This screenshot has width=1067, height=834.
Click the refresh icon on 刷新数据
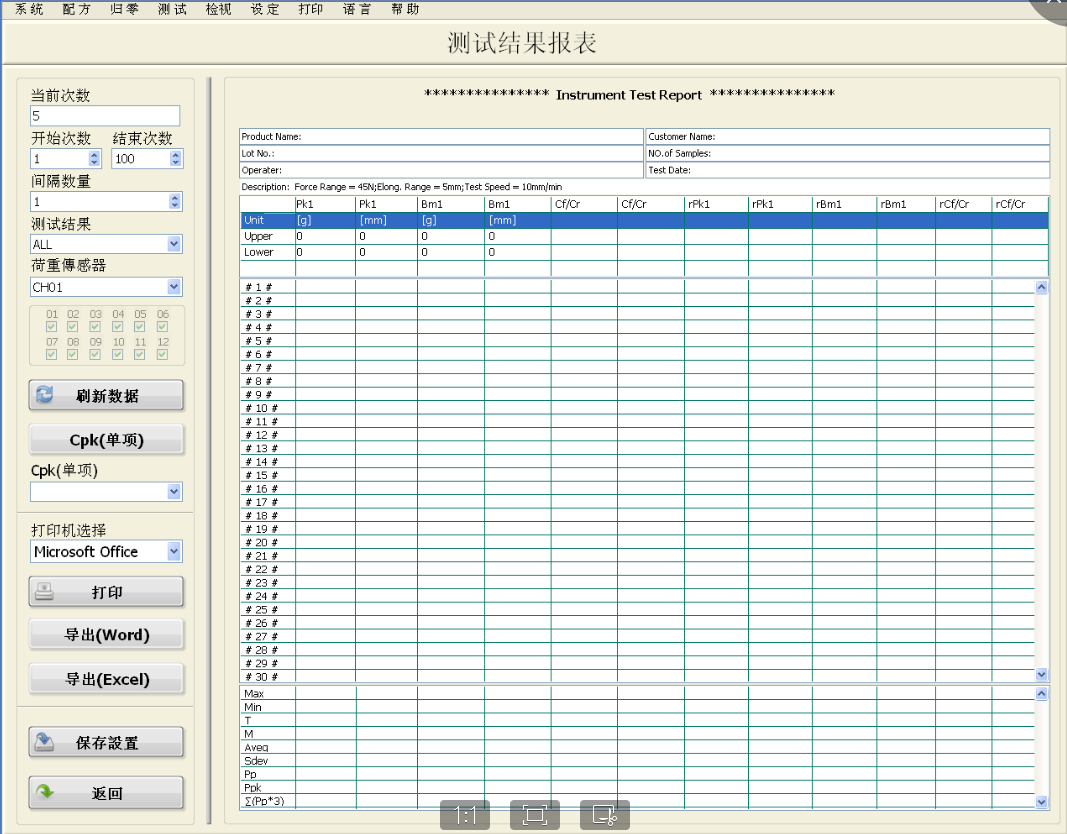[45, 395]
